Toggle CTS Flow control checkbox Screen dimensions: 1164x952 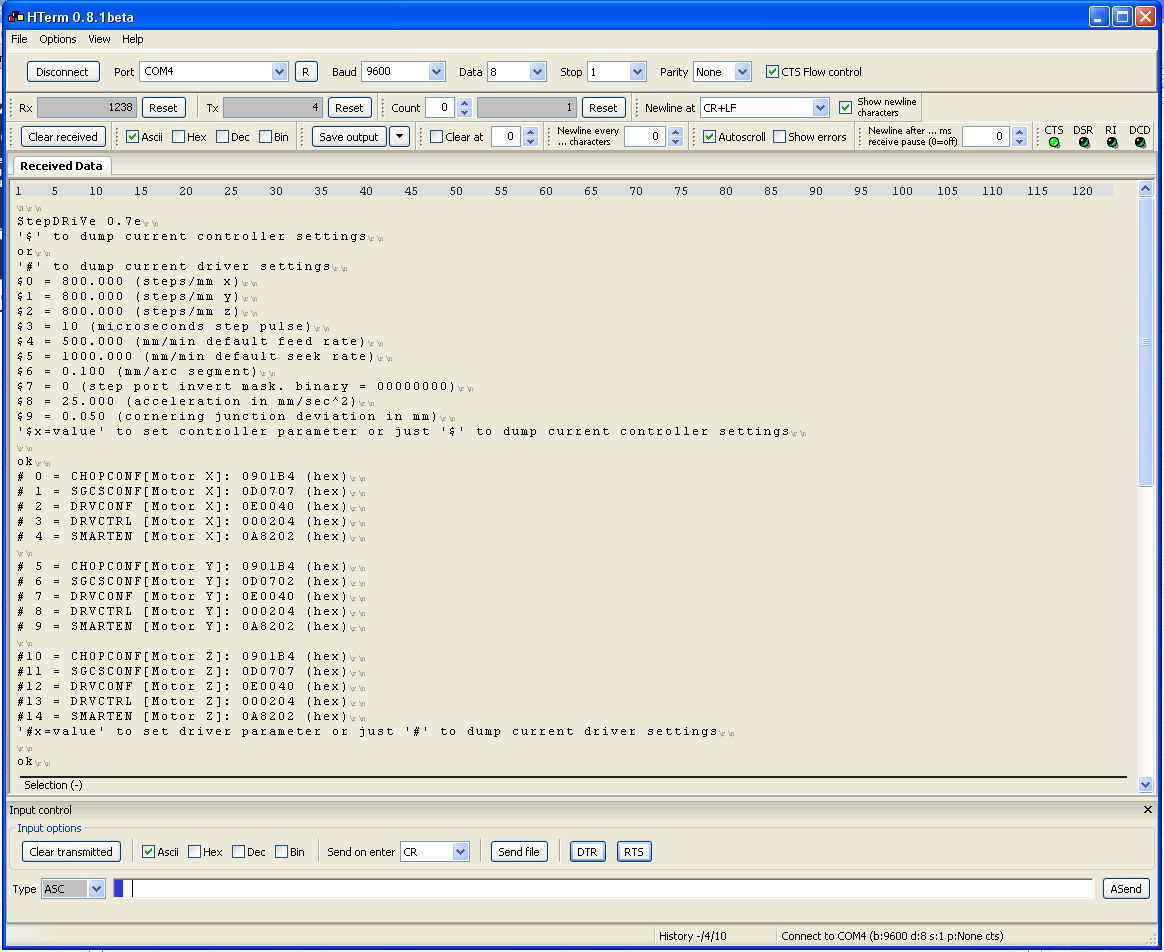click(772, 72)
